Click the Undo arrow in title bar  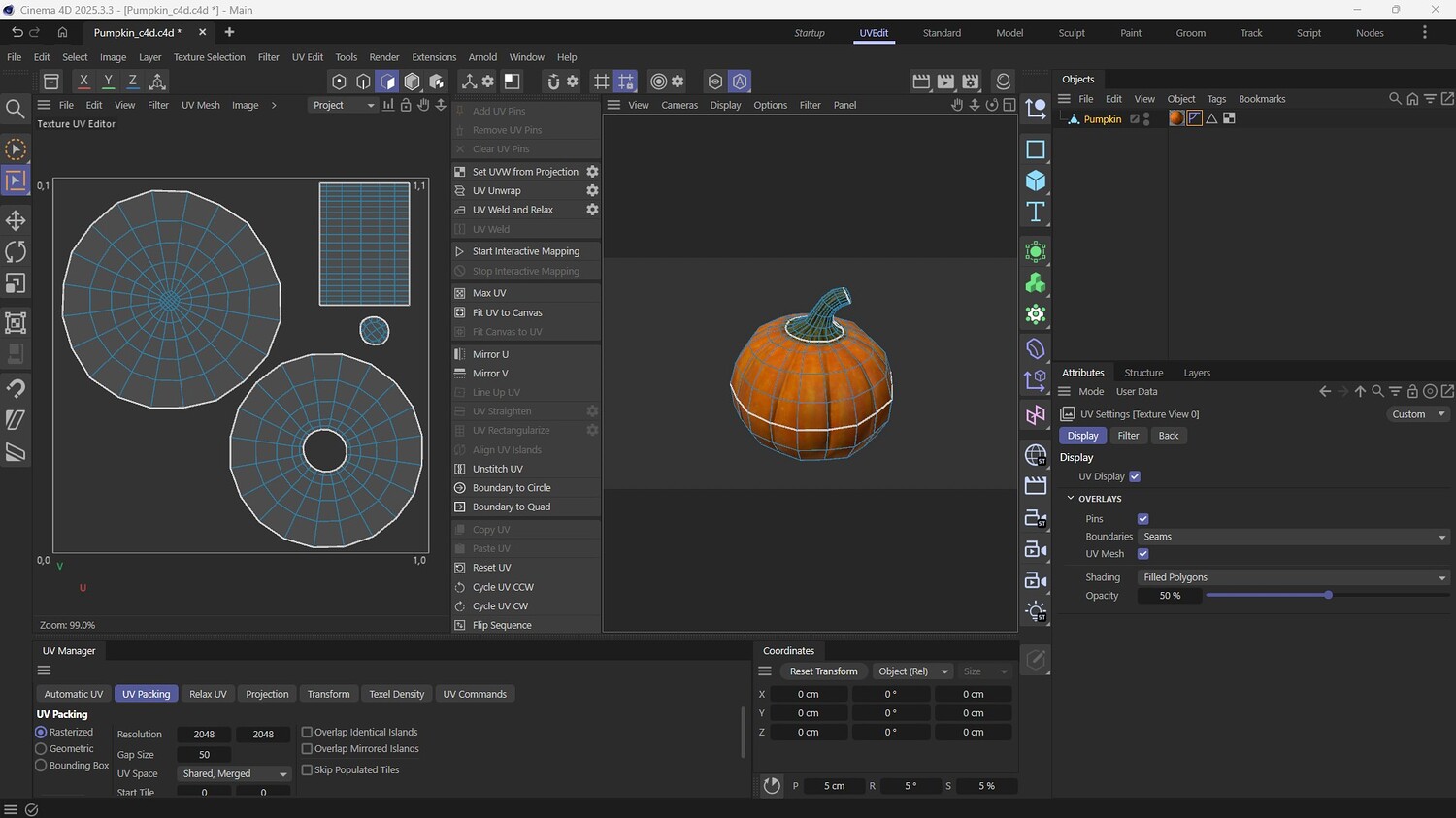tap(17, 33)
